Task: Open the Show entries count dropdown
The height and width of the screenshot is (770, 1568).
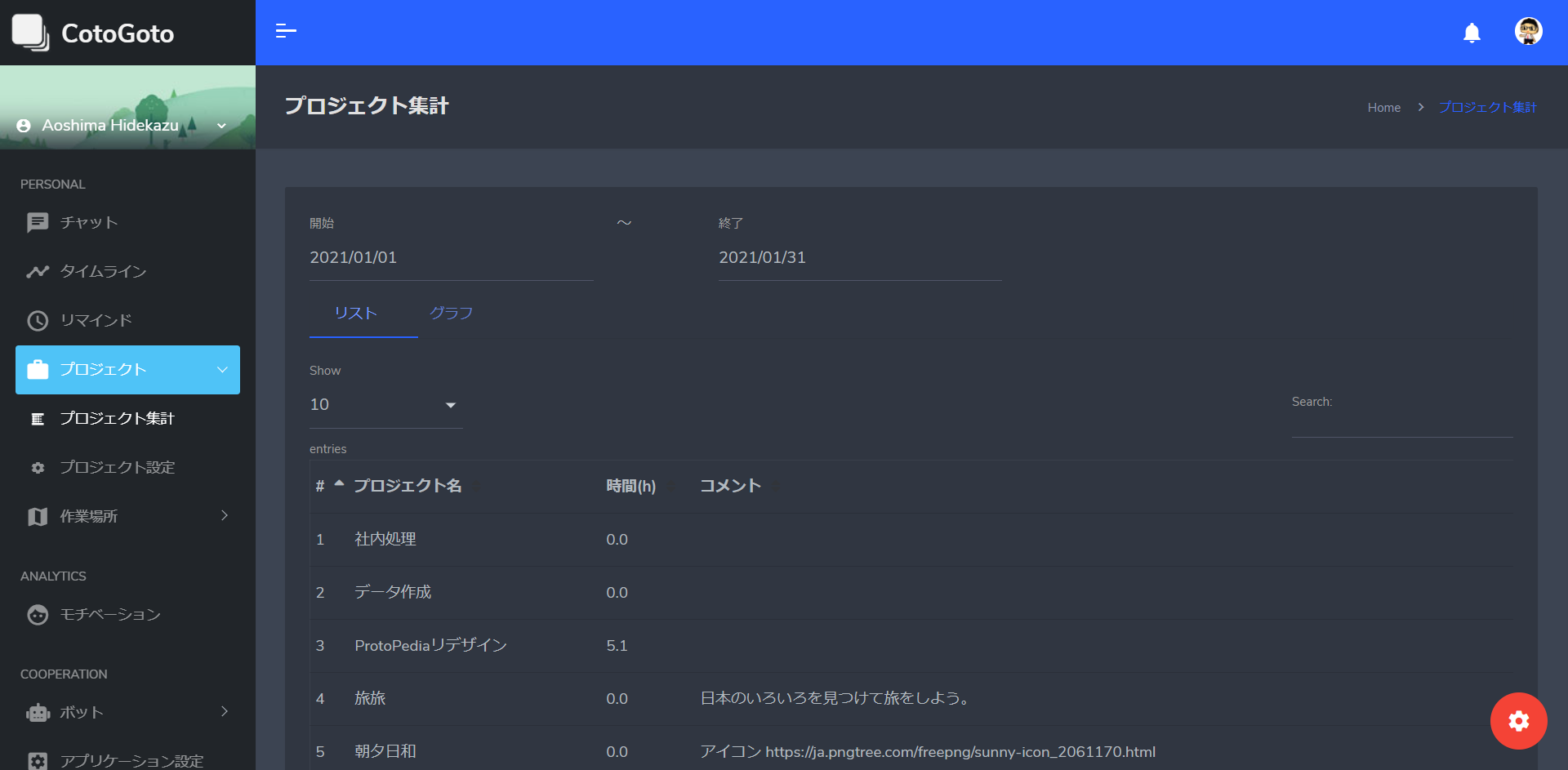Action: pyautogui.click(x=385, y=405)
